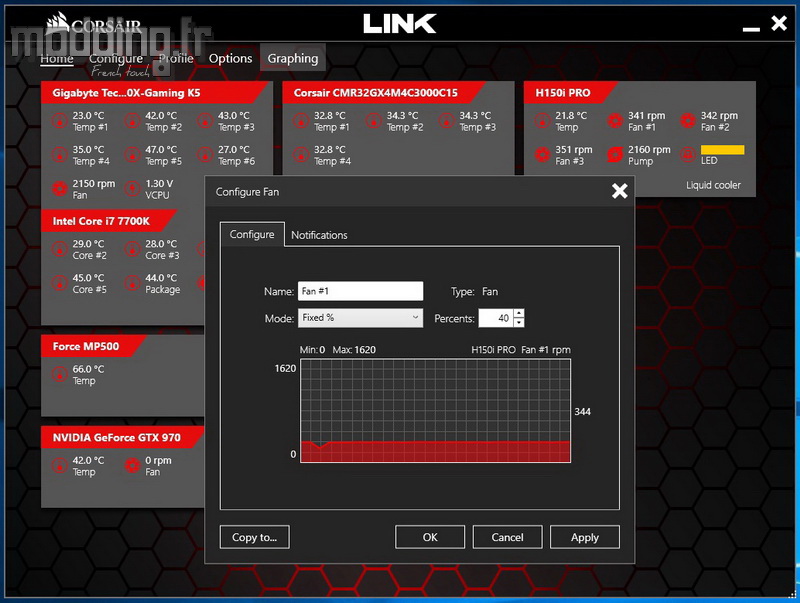Open the Home menu tab
This screenshot has height=603, width=800.
[x=57, y=59]
